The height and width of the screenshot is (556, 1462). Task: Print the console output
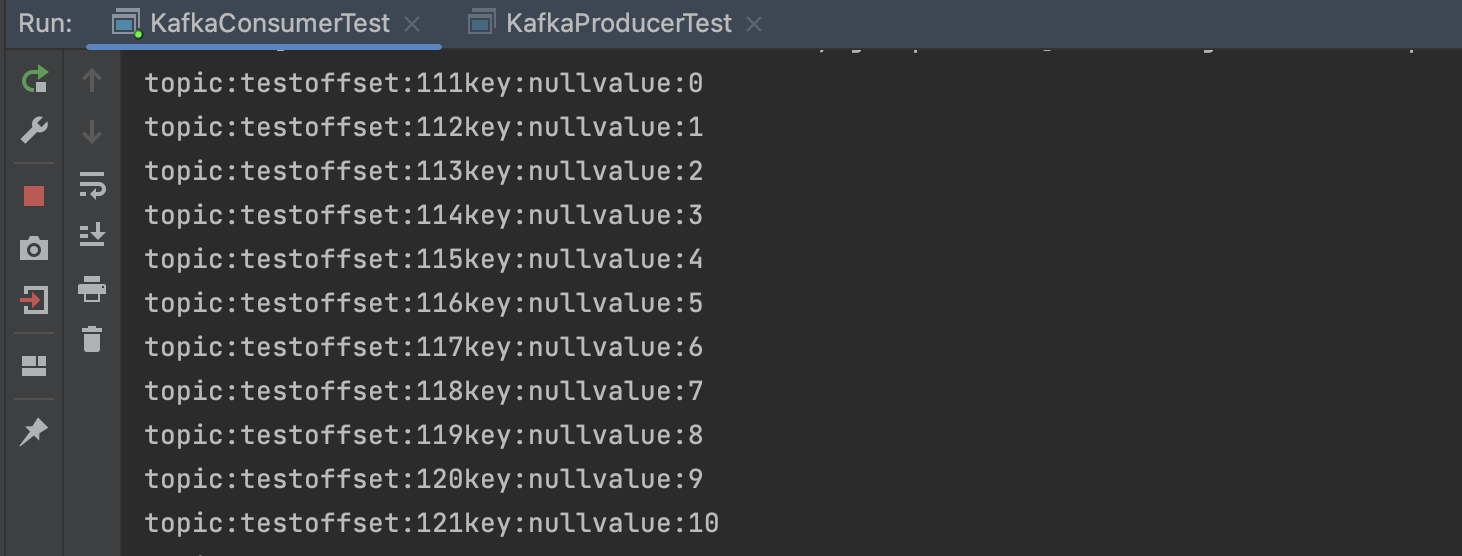[x=92, y=289]
